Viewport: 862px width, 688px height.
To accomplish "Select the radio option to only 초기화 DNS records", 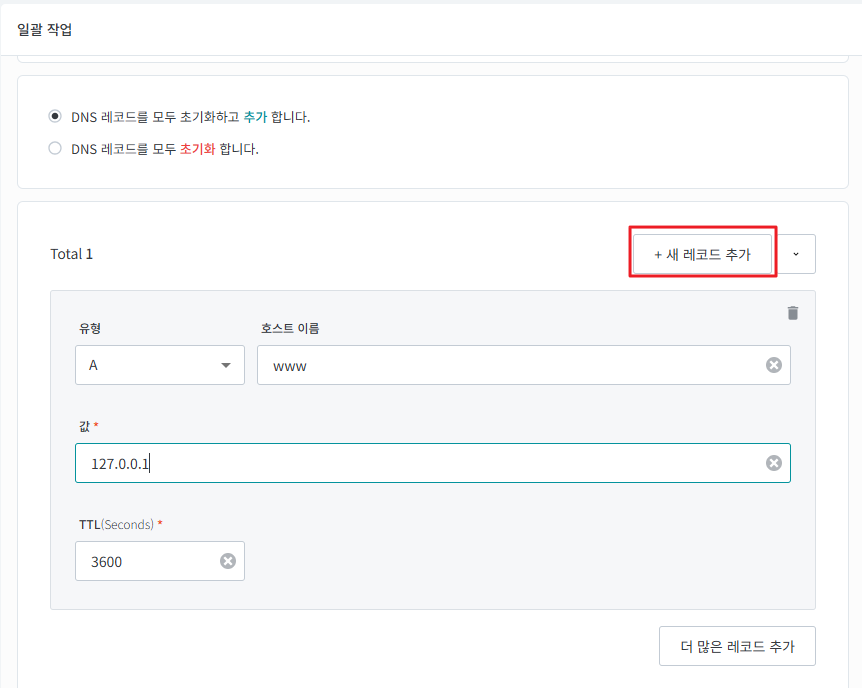I will [x=55, y=149].
